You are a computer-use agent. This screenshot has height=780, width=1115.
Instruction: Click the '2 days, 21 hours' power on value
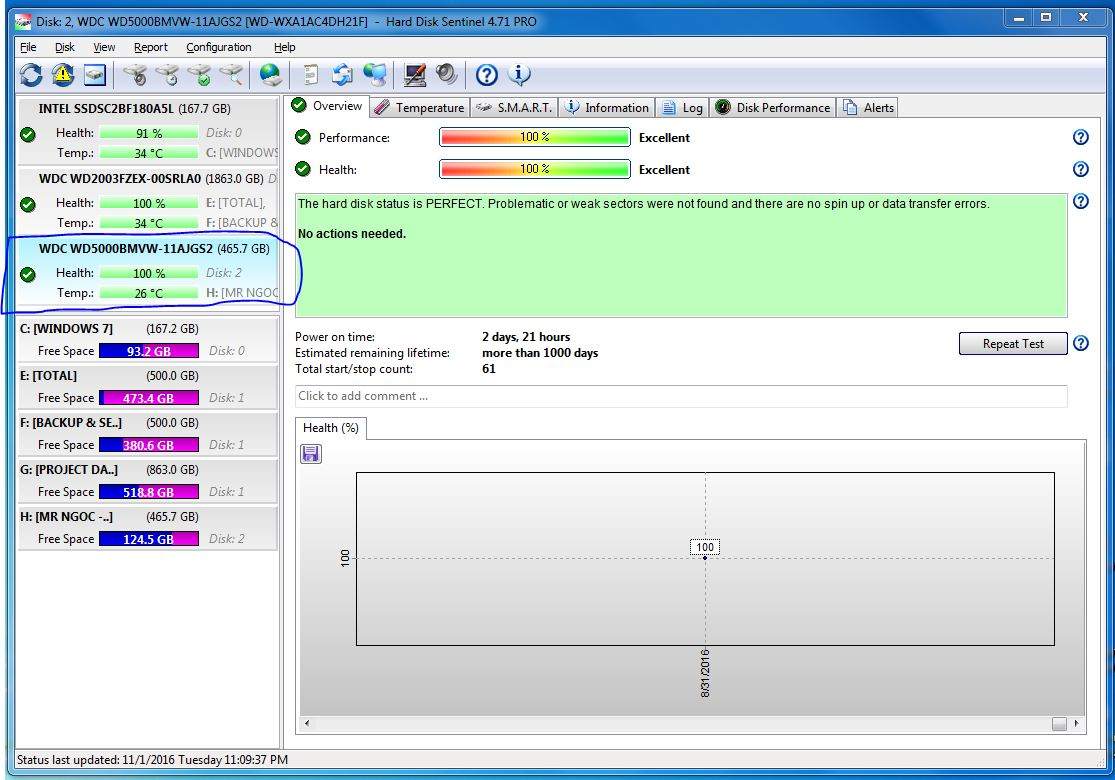pyautogui.click(x=526, y=337)
